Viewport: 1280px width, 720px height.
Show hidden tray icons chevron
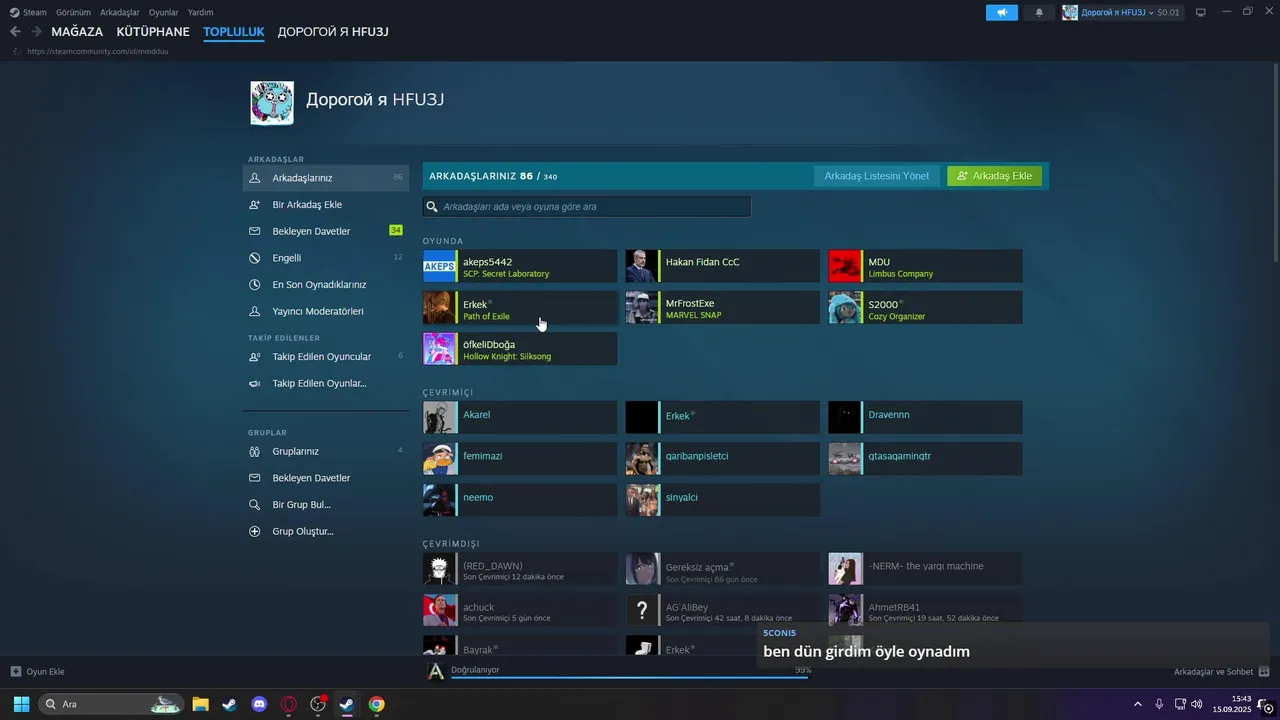point(1137,704)
